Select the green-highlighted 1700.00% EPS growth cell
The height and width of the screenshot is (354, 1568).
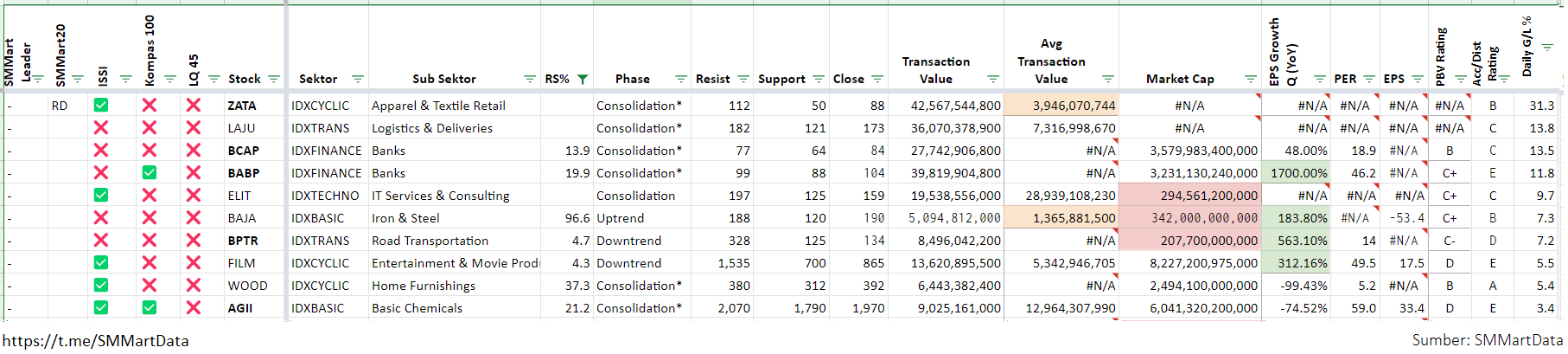1297,173
